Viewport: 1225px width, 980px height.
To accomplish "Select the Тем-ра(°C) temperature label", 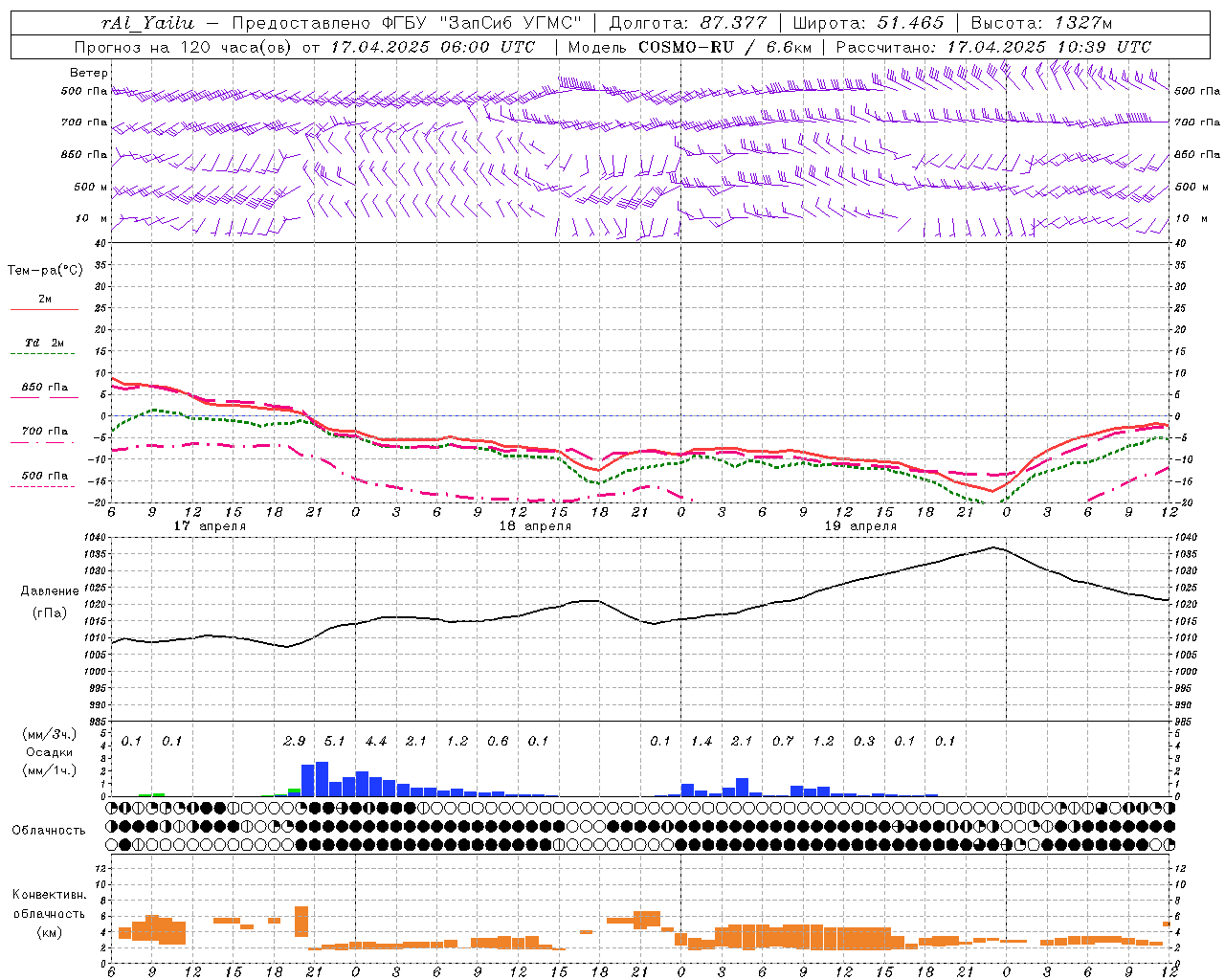I will (x=45, y=271).
